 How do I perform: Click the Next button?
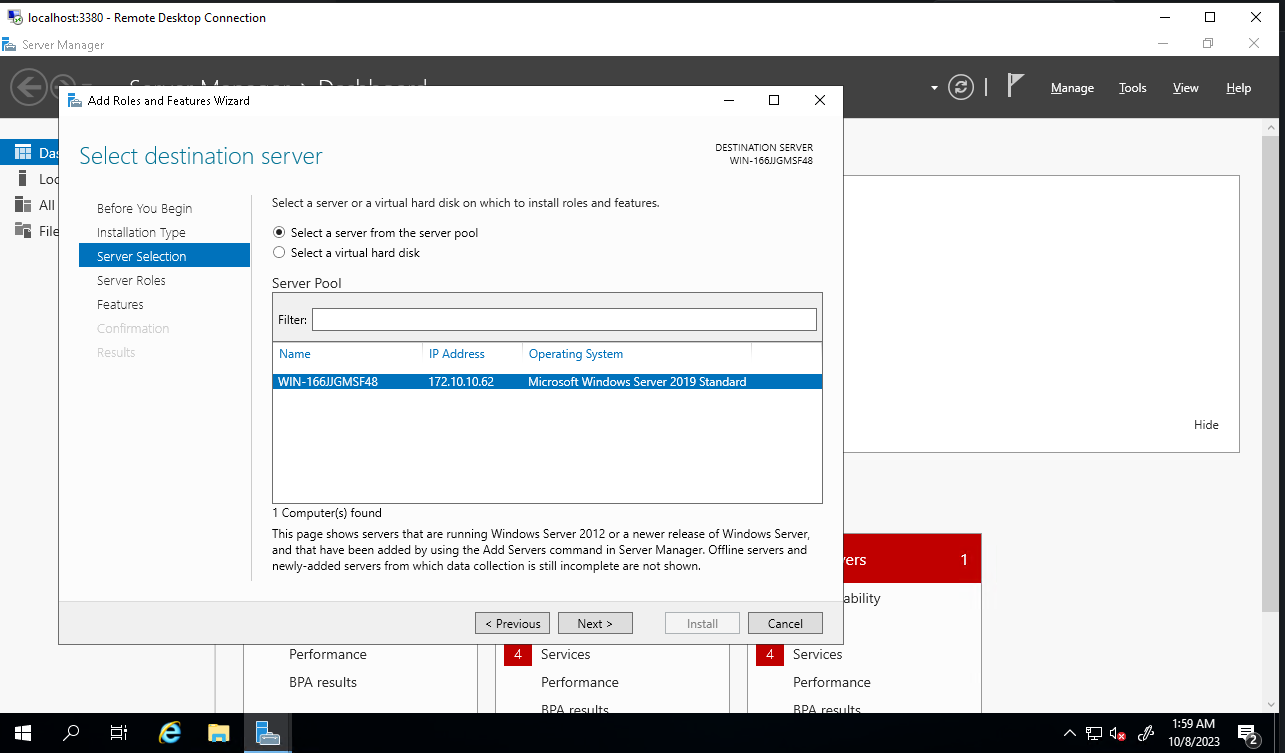coord(595,623)
